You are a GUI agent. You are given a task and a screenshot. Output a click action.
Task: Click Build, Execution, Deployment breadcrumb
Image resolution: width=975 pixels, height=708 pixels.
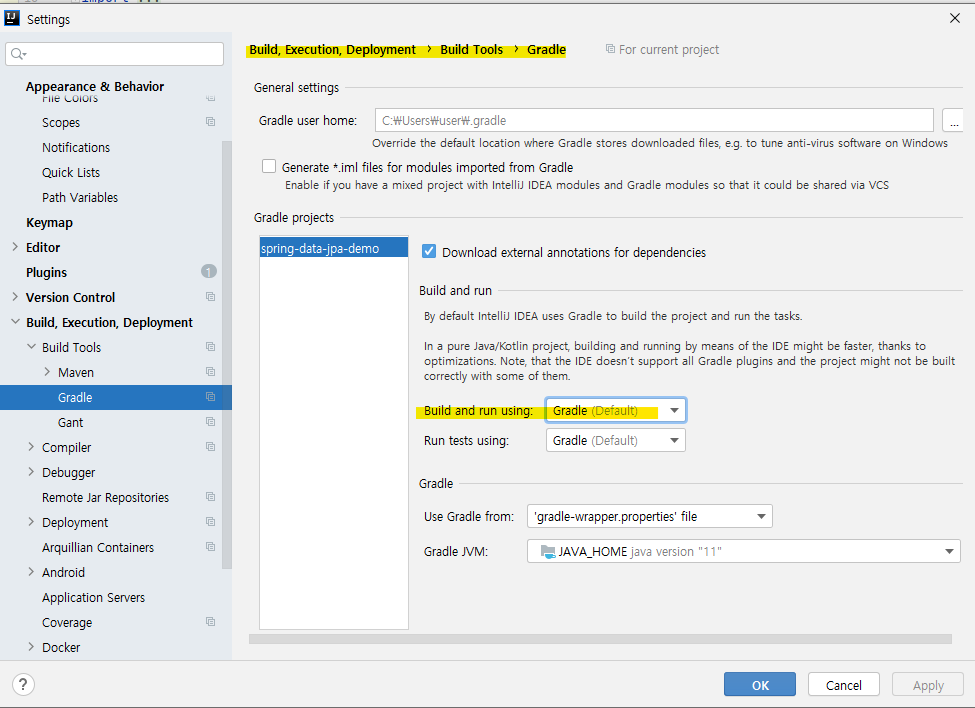coord(333,49)
